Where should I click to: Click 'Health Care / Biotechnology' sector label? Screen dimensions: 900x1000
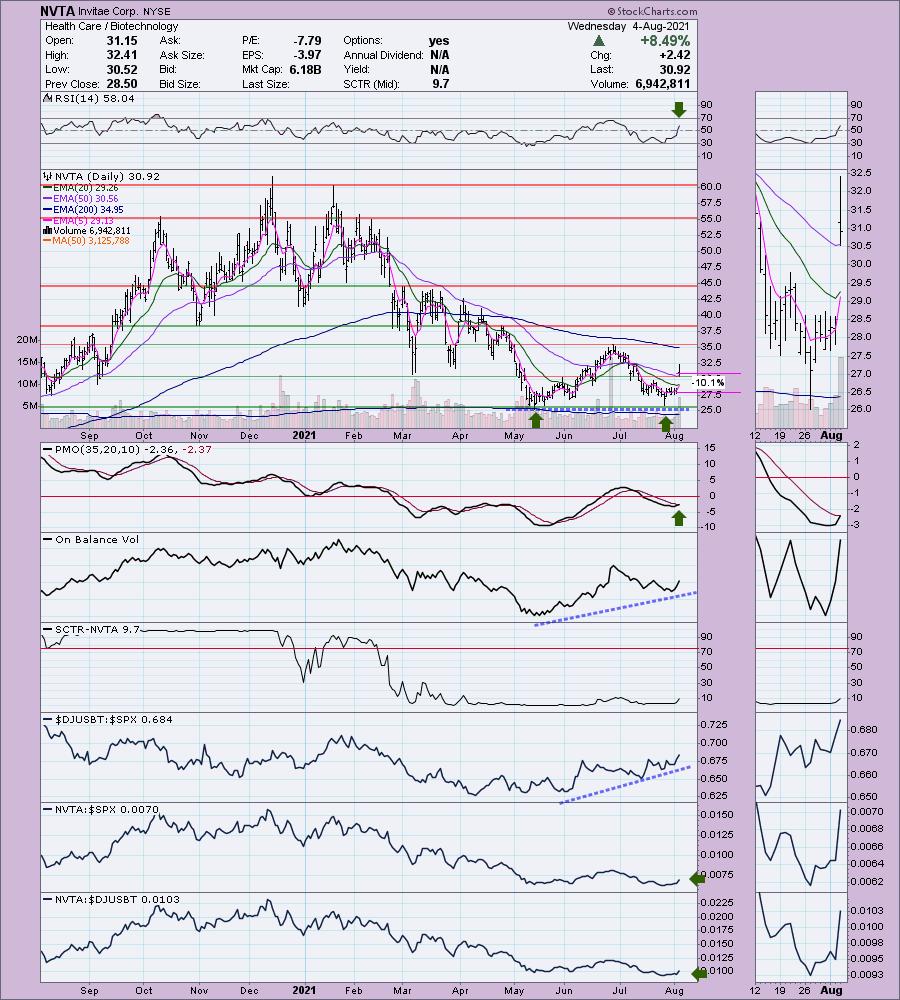click(112, 26)
